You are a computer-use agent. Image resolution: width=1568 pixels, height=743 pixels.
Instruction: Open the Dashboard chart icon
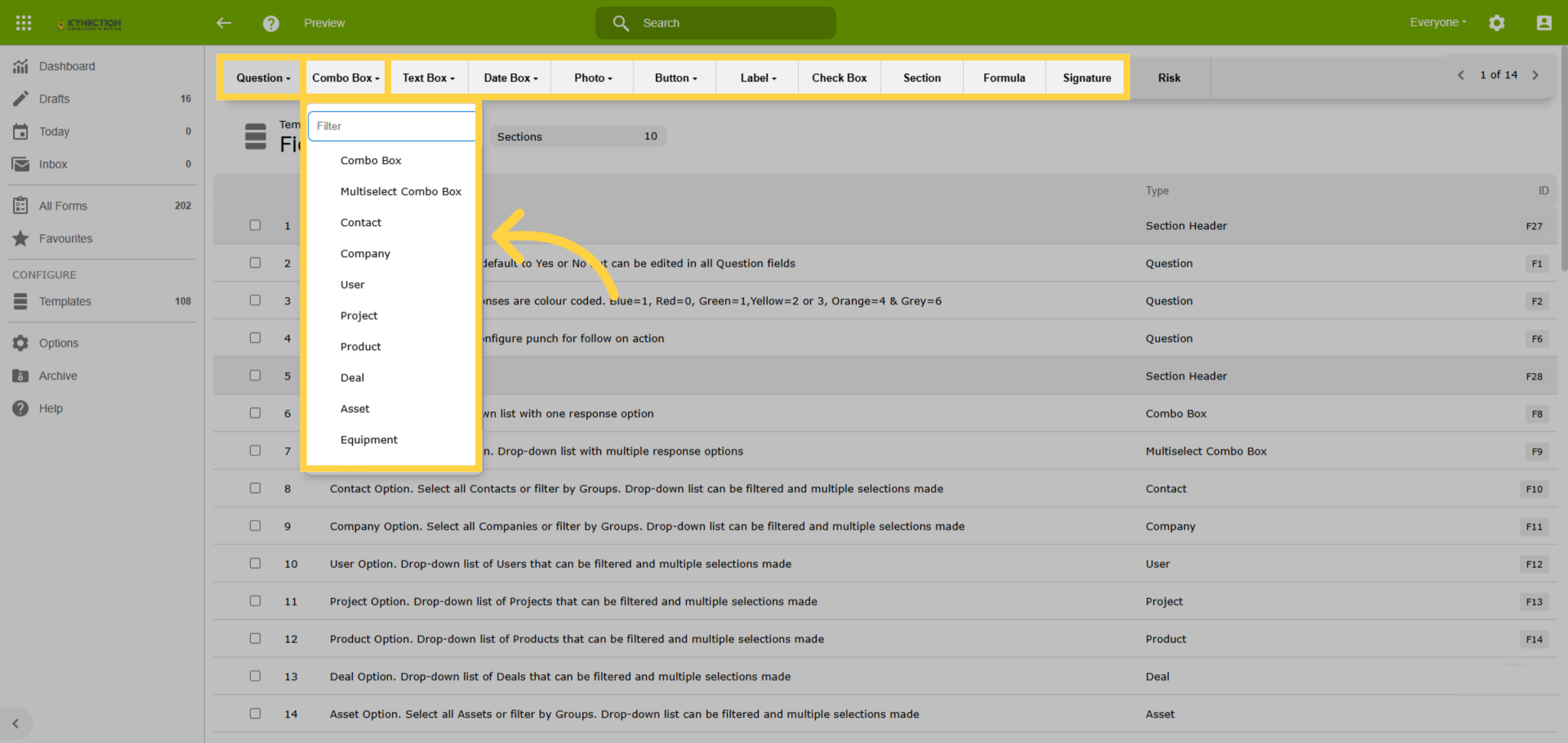(21, 66)
